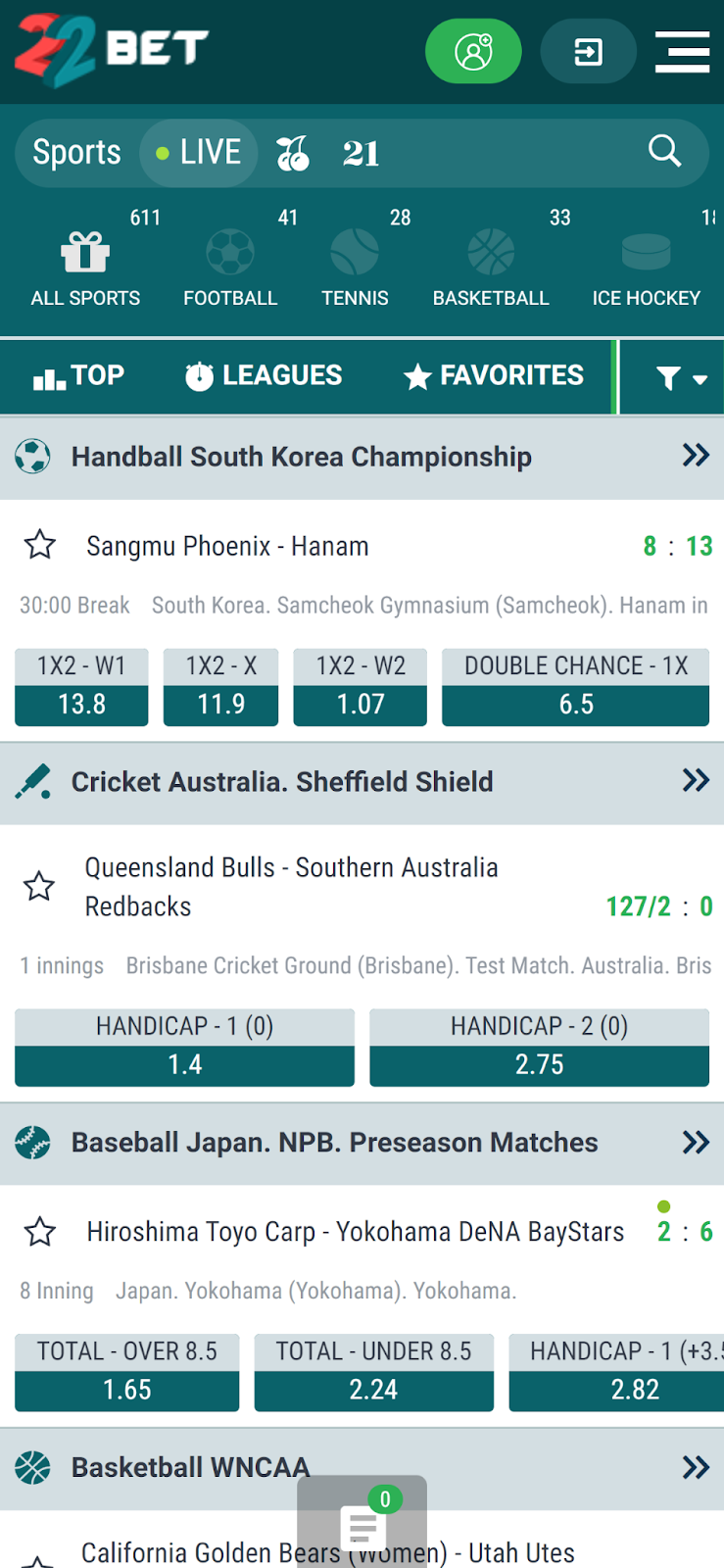Select the 21 casino games icon
The image size is (724, 1568).
[x=361, y=154]
